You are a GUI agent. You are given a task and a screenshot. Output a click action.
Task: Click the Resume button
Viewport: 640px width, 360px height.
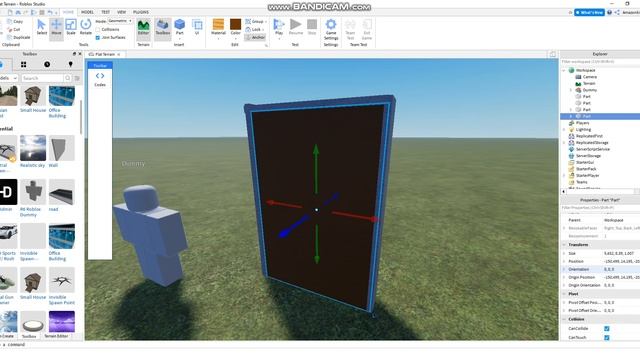pyautogui.click(x=296, y=27)
